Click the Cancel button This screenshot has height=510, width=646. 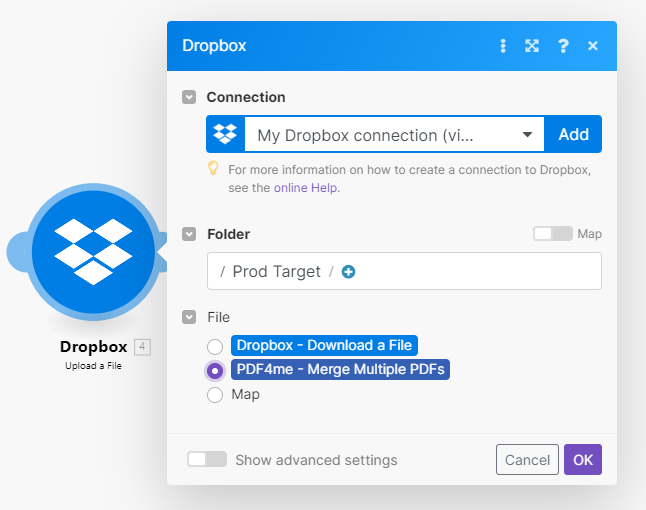pyautogui.click(x=527, y=460)
